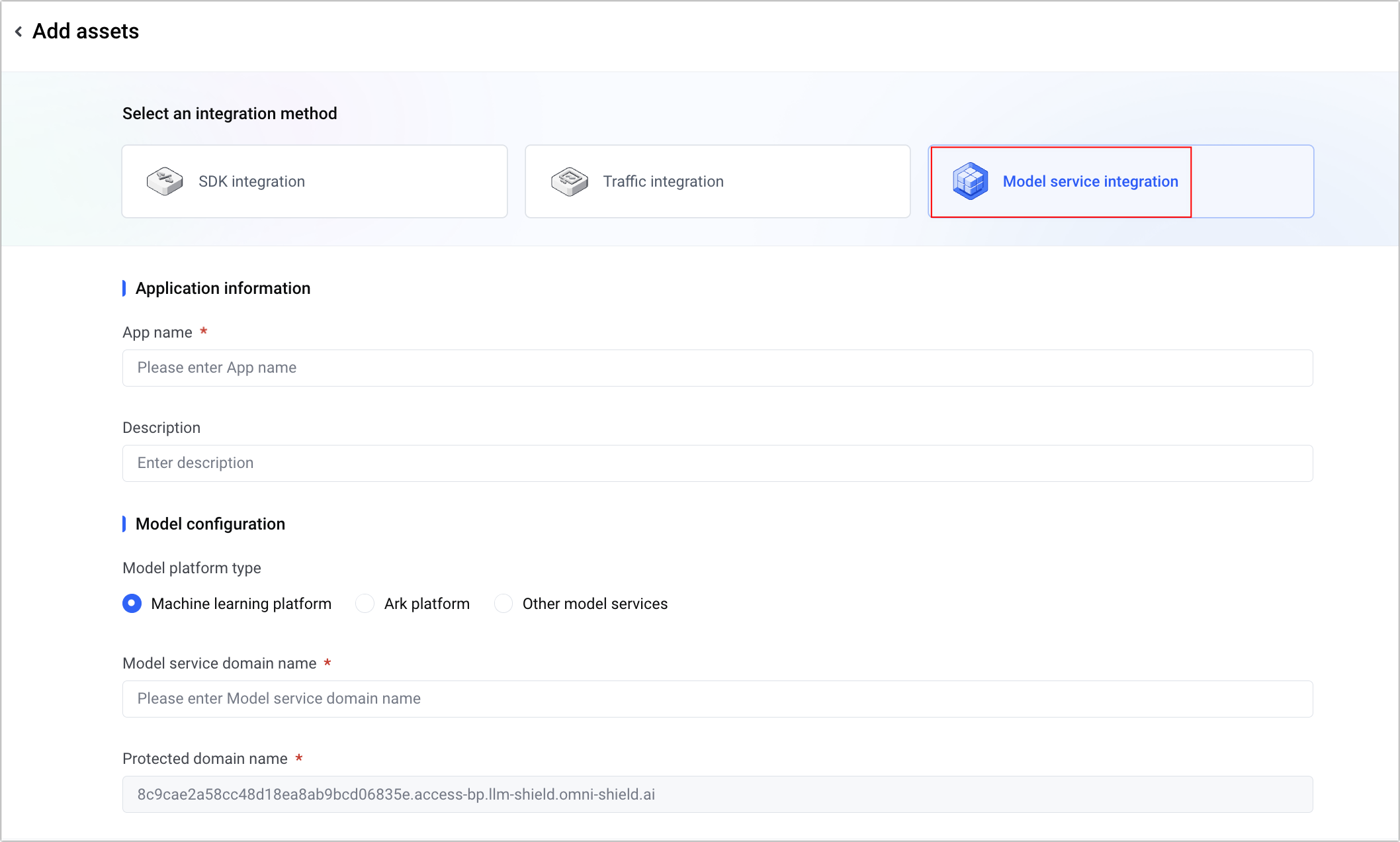Click the back arrow next to Add assets
This screenshot has height=842, width=1400.
pyautogui.click(x=19, y=31)
